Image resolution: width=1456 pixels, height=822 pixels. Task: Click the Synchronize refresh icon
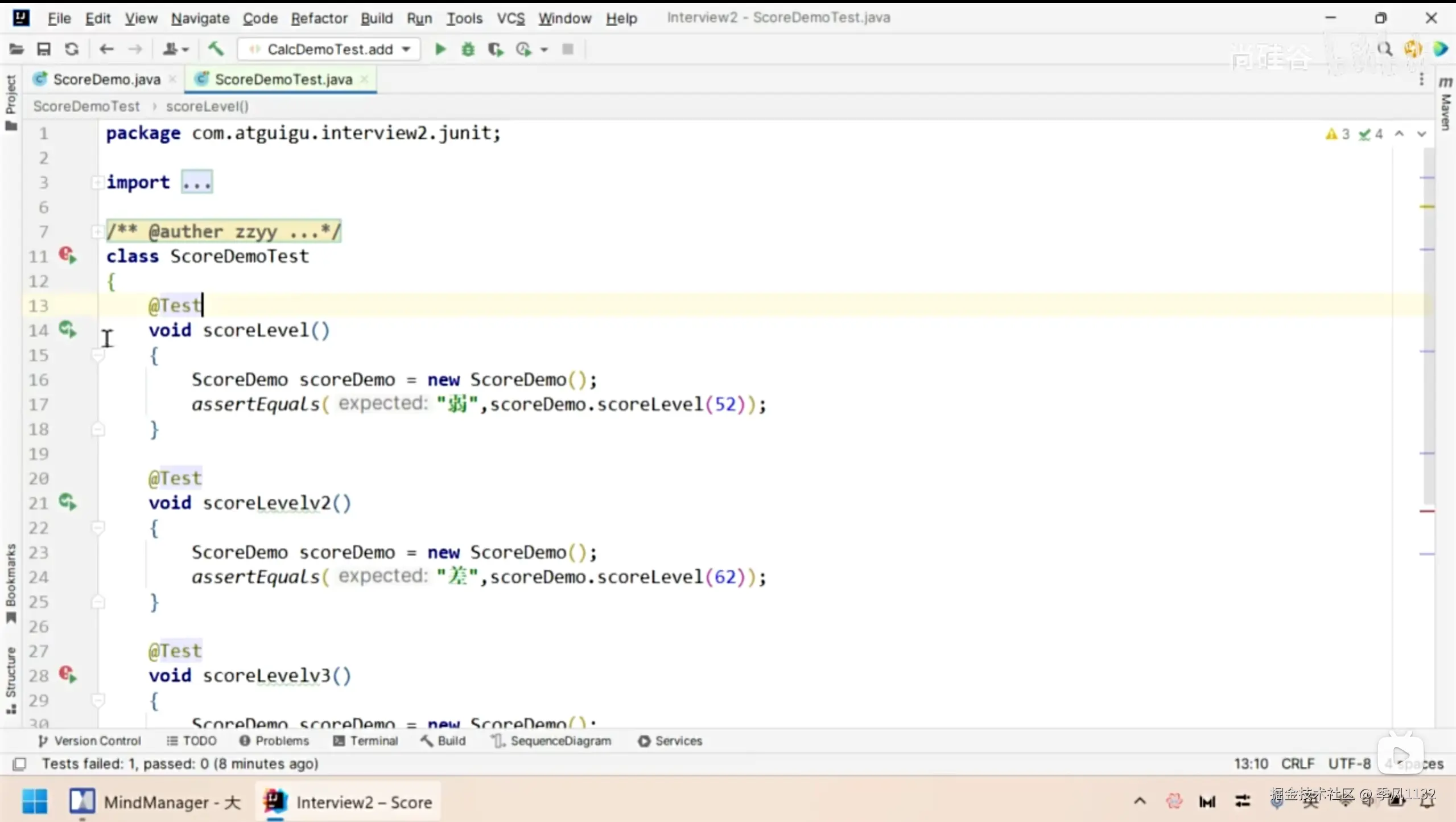click(x=71, y=50)
